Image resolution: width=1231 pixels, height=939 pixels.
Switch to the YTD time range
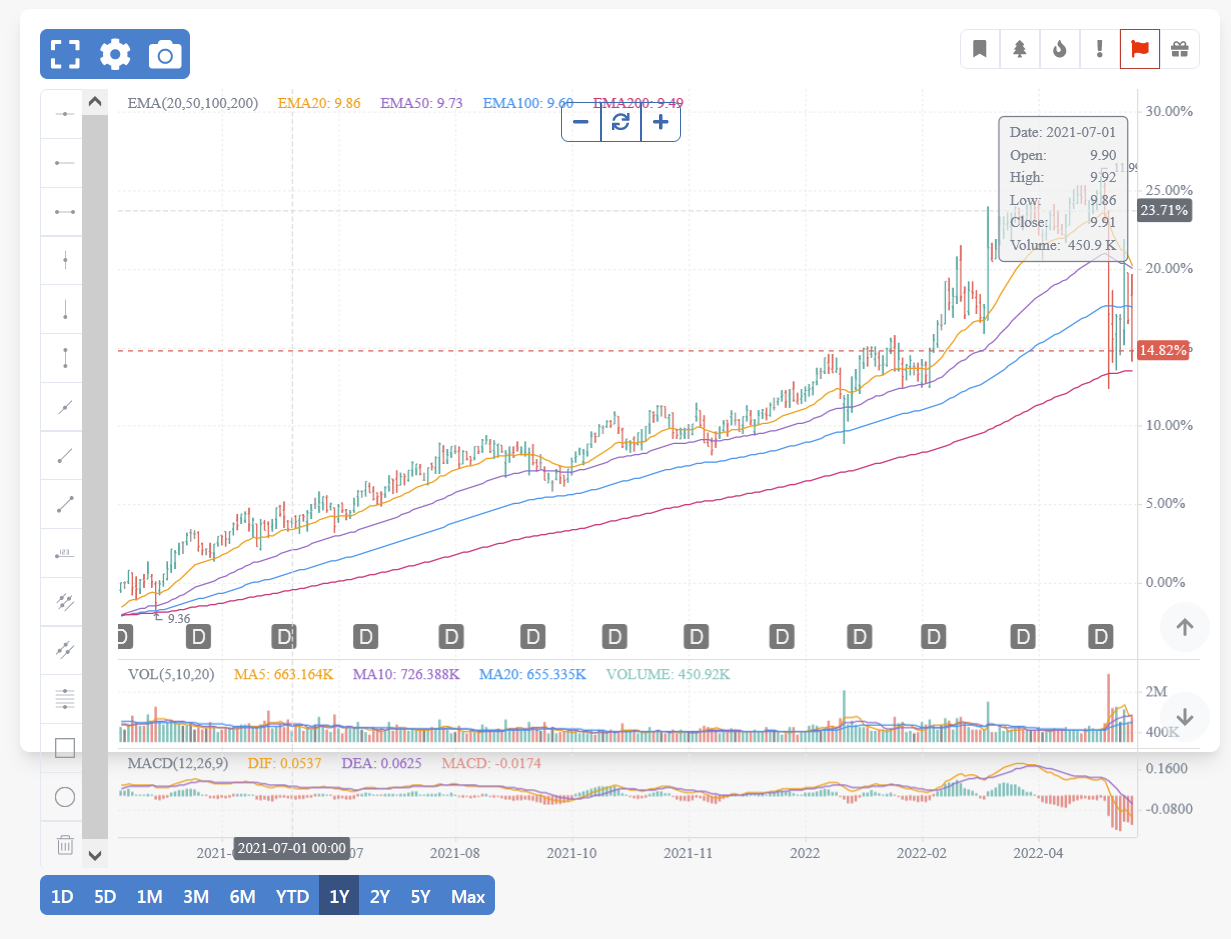292,895
